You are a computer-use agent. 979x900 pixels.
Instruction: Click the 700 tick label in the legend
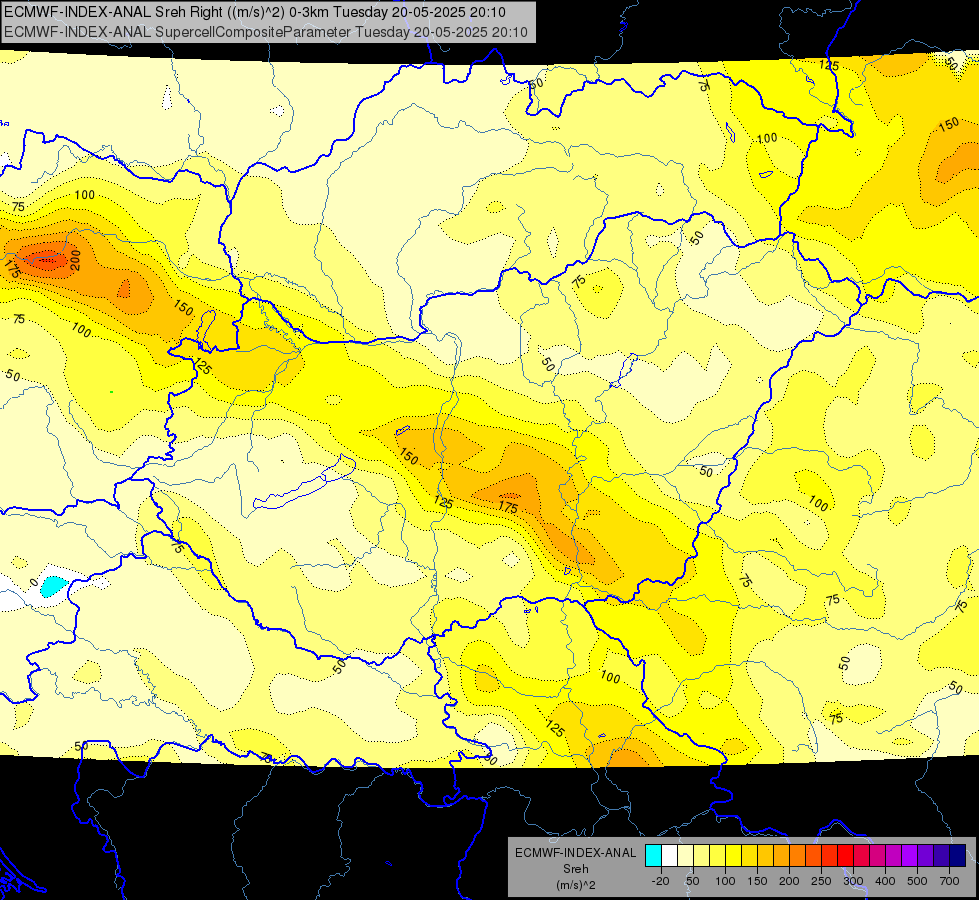point(949,881)
